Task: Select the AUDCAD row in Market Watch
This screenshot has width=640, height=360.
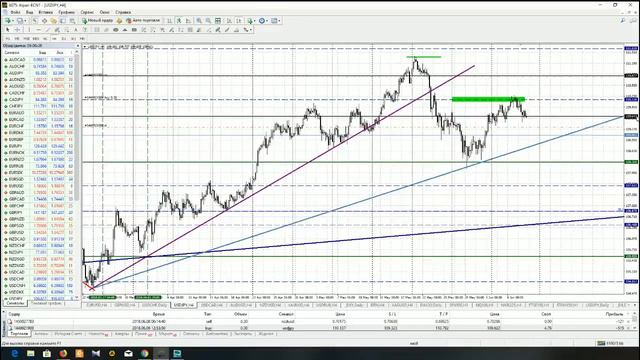Action: [x=39, y=60]
